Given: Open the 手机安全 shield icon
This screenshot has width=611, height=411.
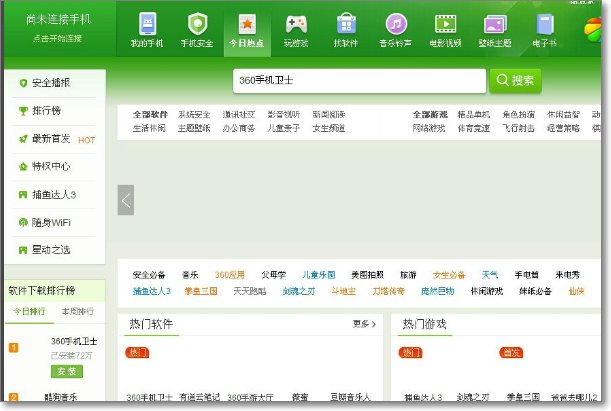Looking at the screenshot, I should 197,24.
